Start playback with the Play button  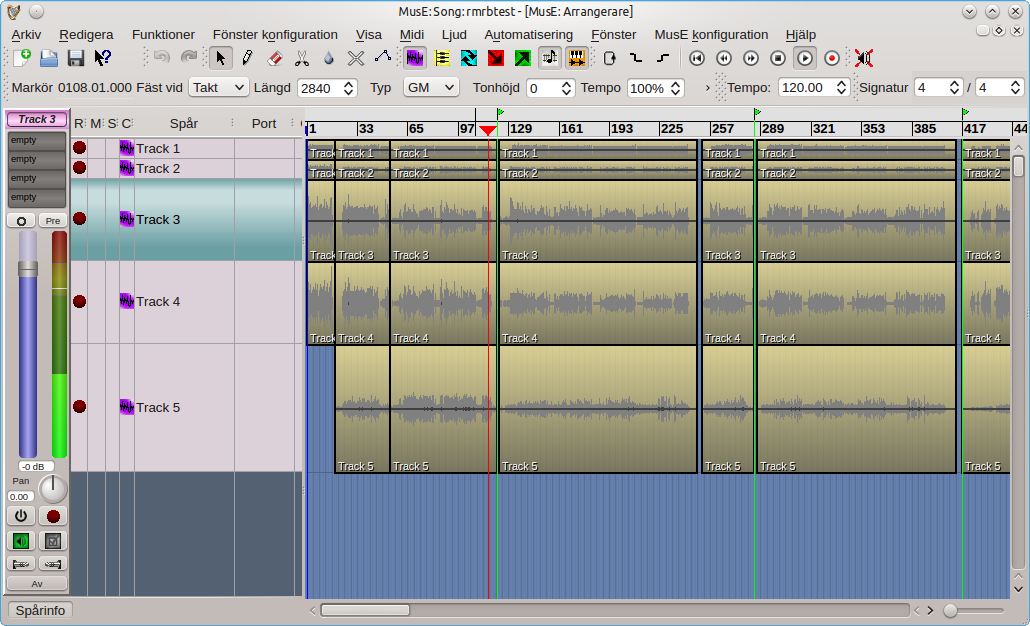[805, 58]
